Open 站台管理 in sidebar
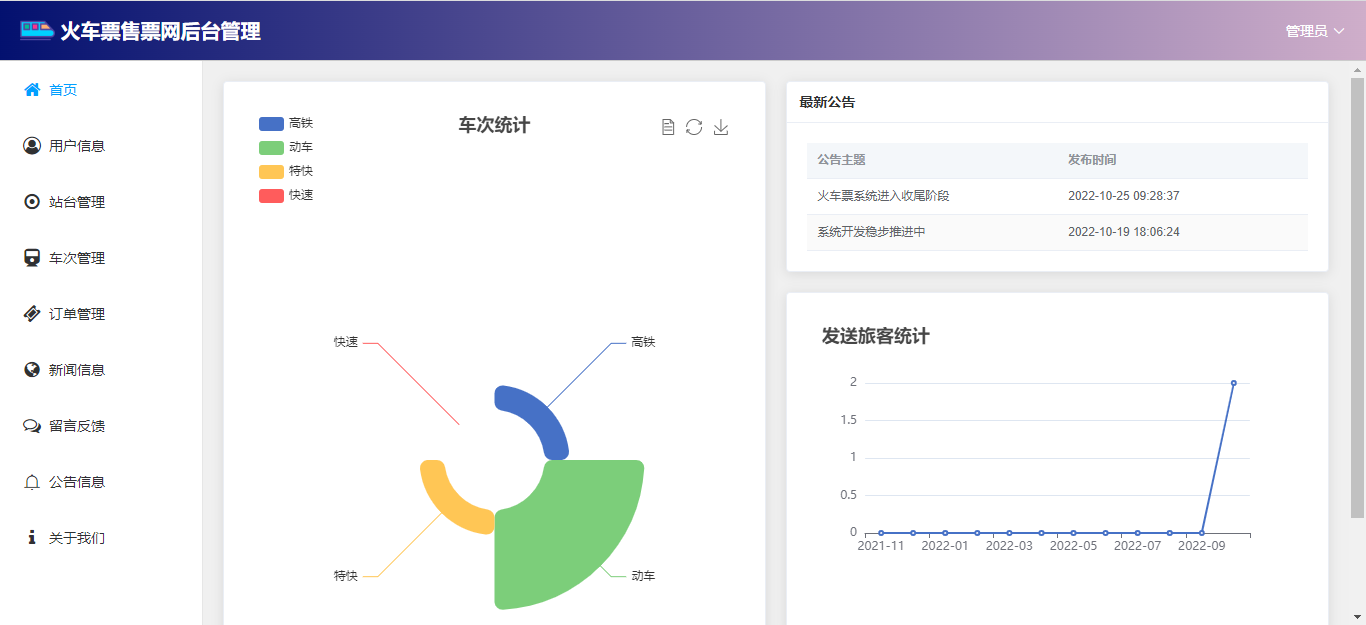 (x=77, y=202)
